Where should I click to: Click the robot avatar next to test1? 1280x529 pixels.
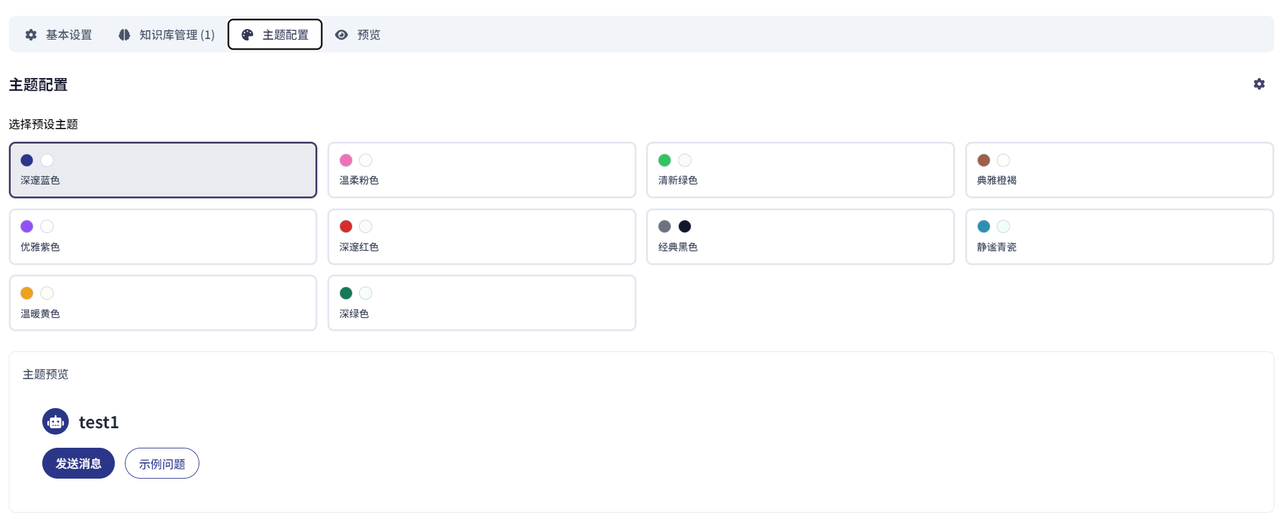tap(56, 422)
